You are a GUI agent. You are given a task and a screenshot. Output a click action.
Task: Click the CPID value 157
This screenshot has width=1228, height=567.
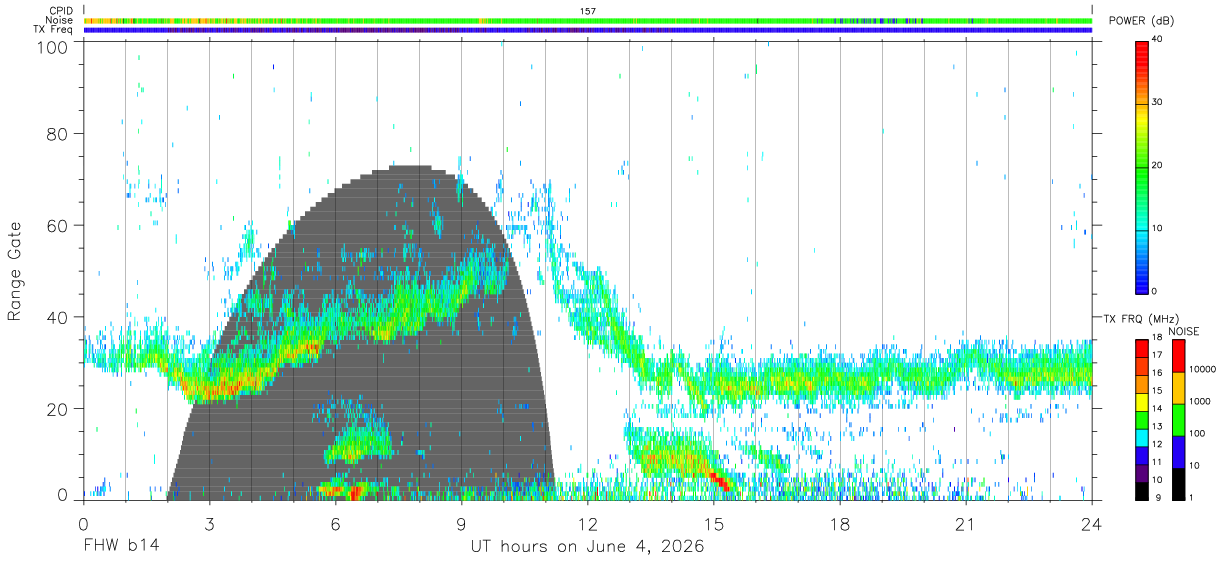coord(587,11)
